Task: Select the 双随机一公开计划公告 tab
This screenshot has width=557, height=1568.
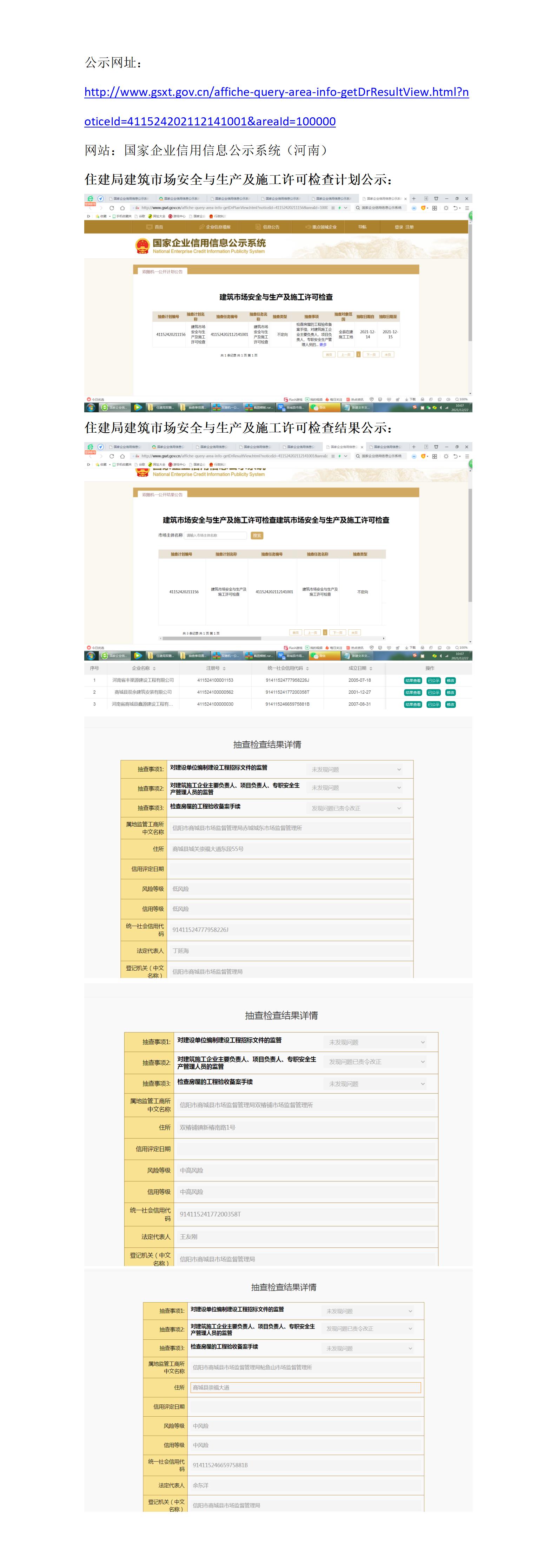Action: coord(162,271)
